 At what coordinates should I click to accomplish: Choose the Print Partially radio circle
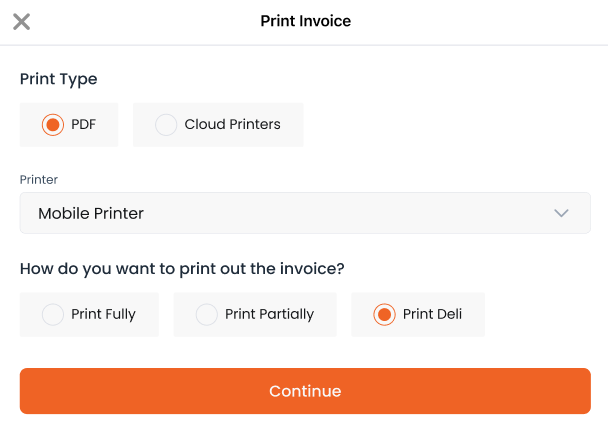coord(207,314)
